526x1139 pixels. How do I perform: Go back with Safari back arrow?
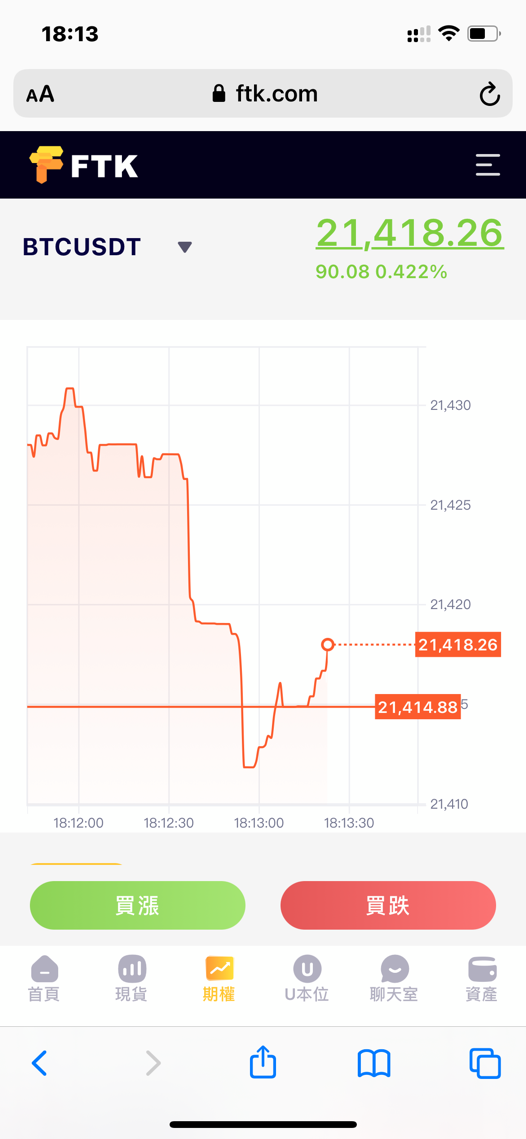pyautogui.click(x=39, y=1063)
